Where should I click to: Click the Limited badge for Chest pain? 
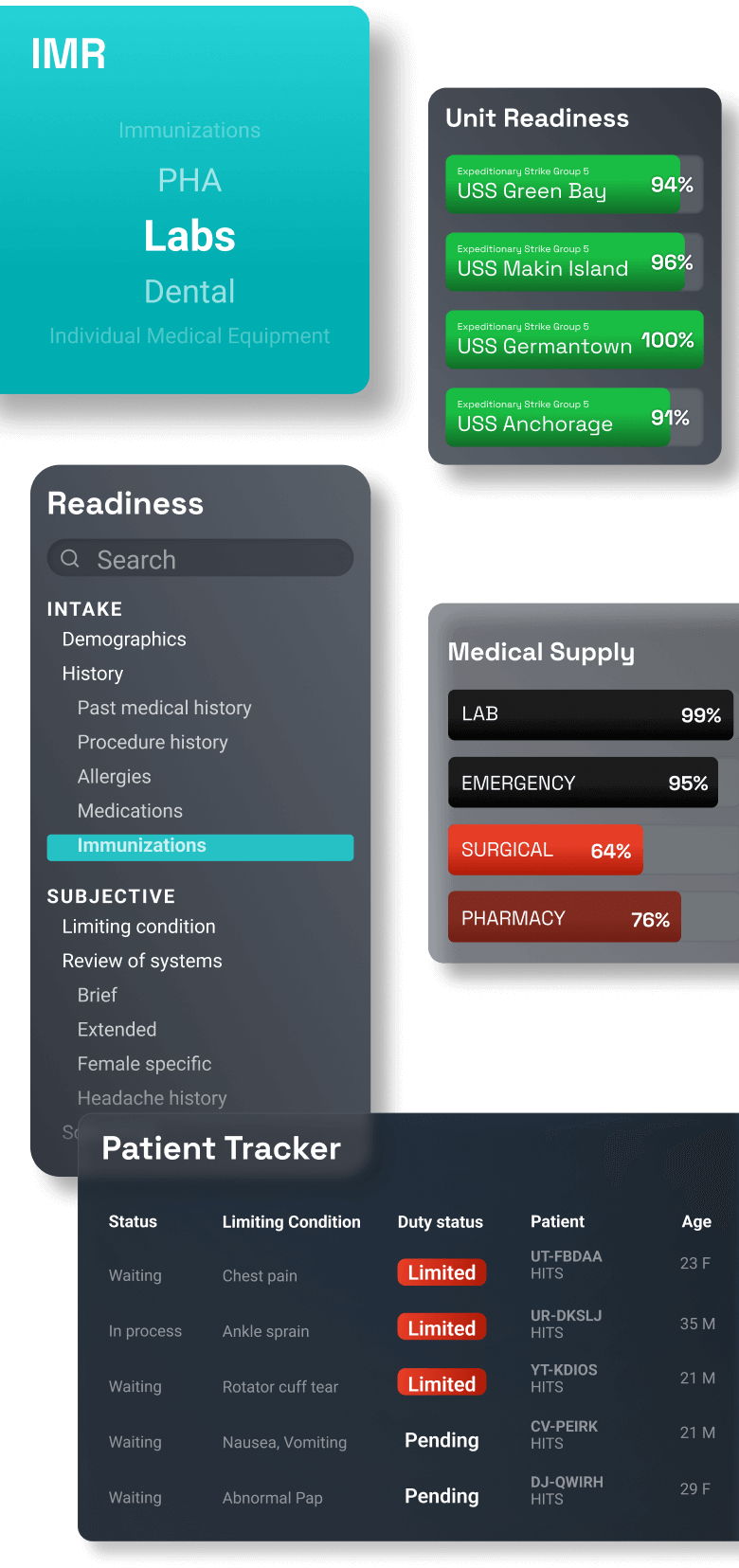point(442,1272)
